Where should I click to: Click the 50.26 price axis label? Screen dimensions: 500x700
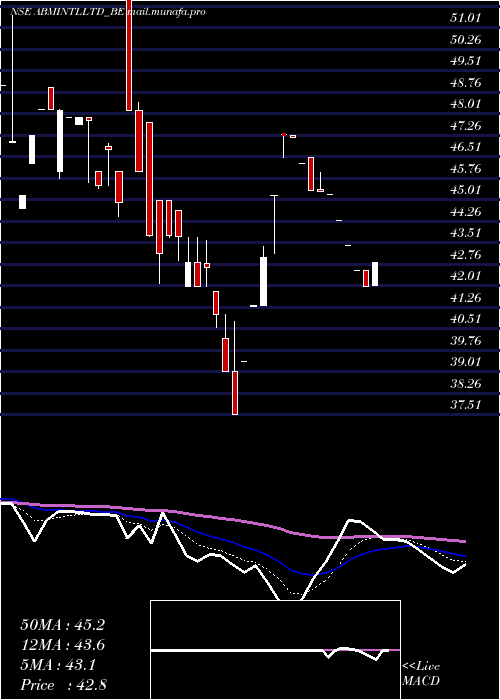tap(466, 40)
